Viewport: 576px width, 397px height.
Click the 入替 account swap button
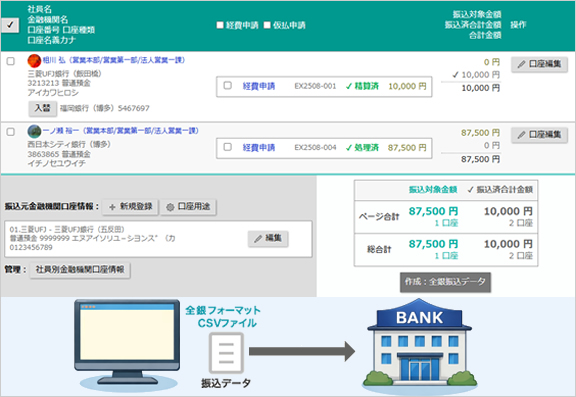coord(43,108)
